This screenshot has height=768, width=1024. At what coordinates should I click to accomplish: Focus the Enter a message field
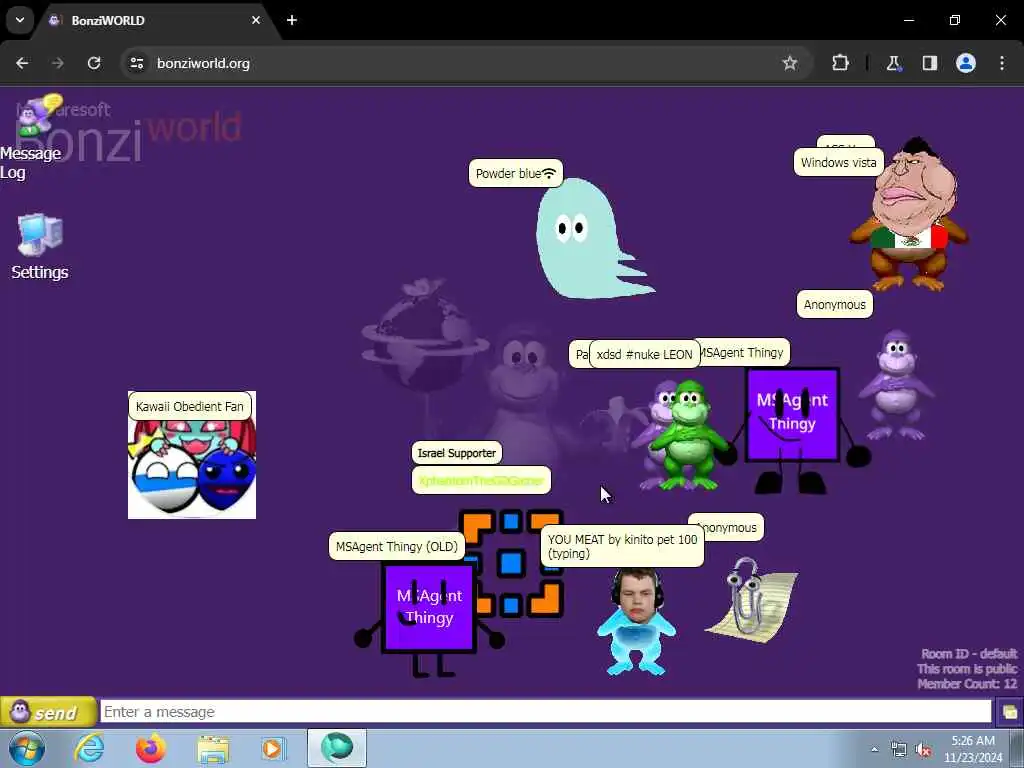545,712
